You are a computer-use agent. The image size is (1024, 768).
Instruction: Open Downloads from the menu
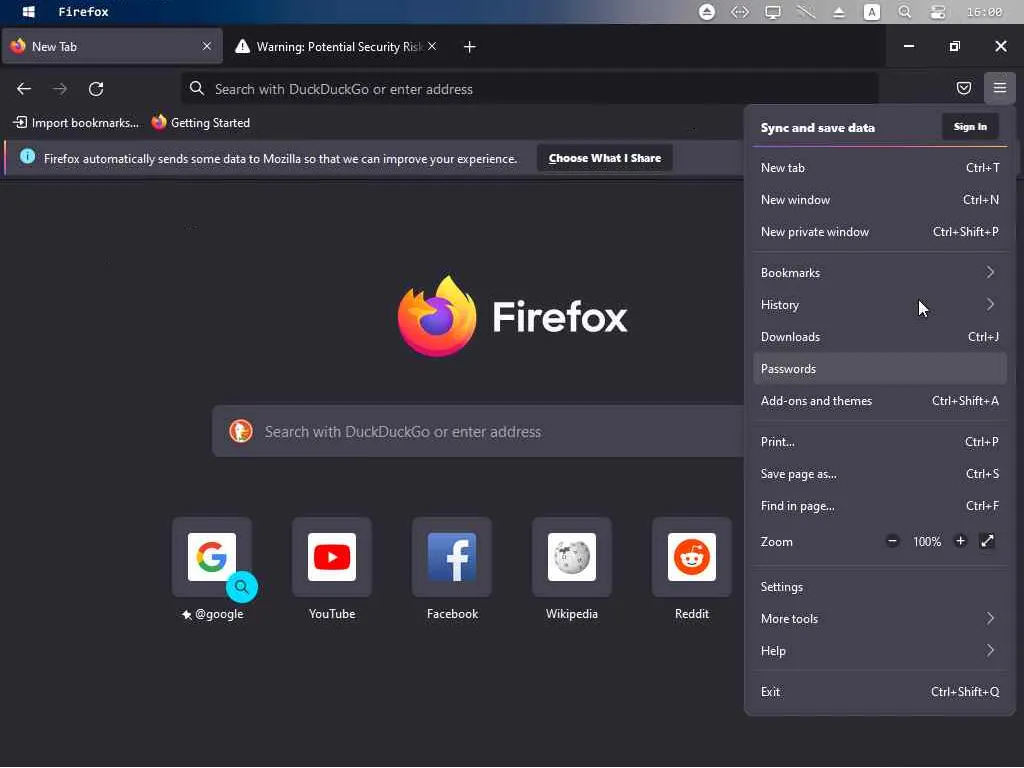coord(880,337)
